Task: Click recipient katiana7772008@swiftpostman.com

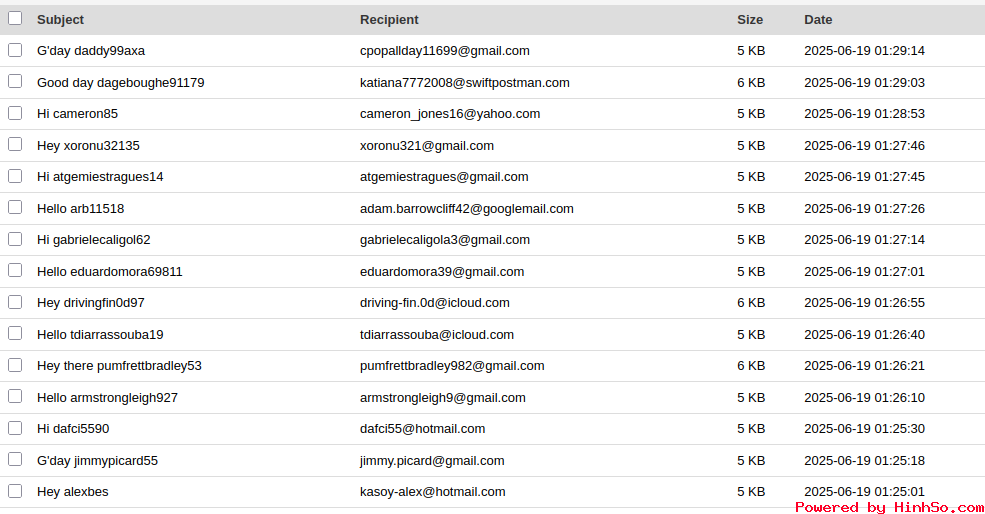Action: coord(465,82)
